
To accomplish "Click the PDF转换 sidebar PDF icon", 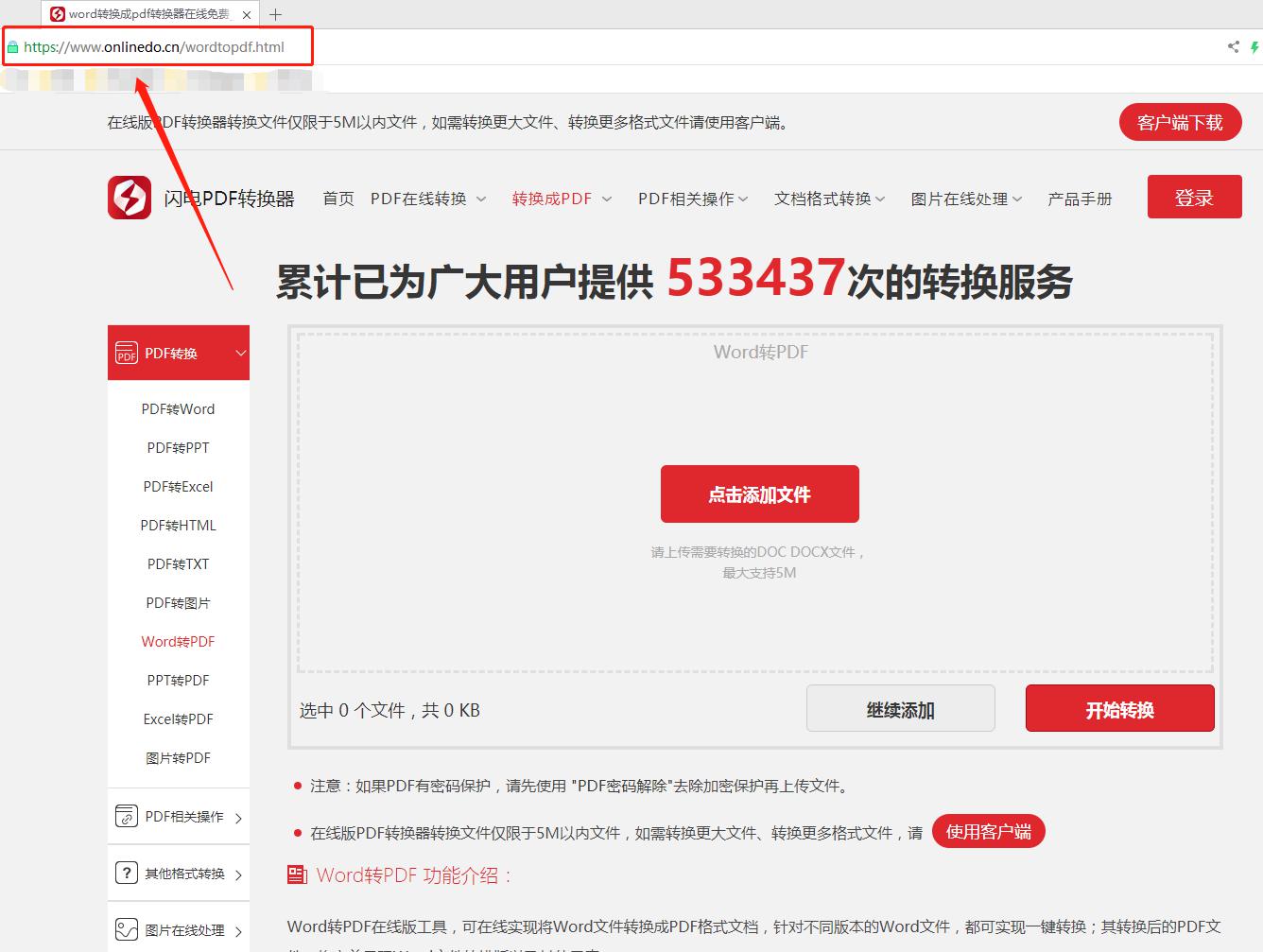I will pos(127,353).
